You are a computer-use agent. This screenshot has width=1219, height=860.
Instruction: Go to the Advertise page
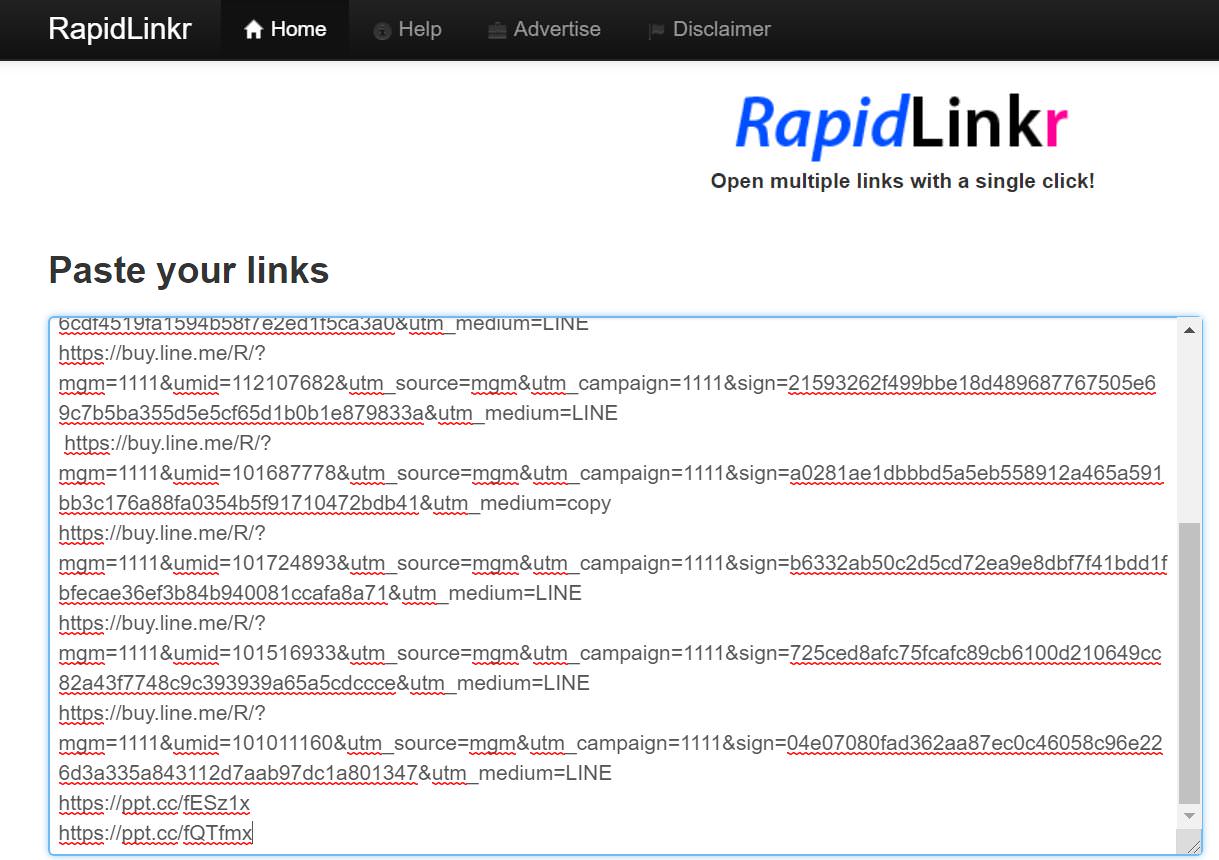click(x=544, y=30)
